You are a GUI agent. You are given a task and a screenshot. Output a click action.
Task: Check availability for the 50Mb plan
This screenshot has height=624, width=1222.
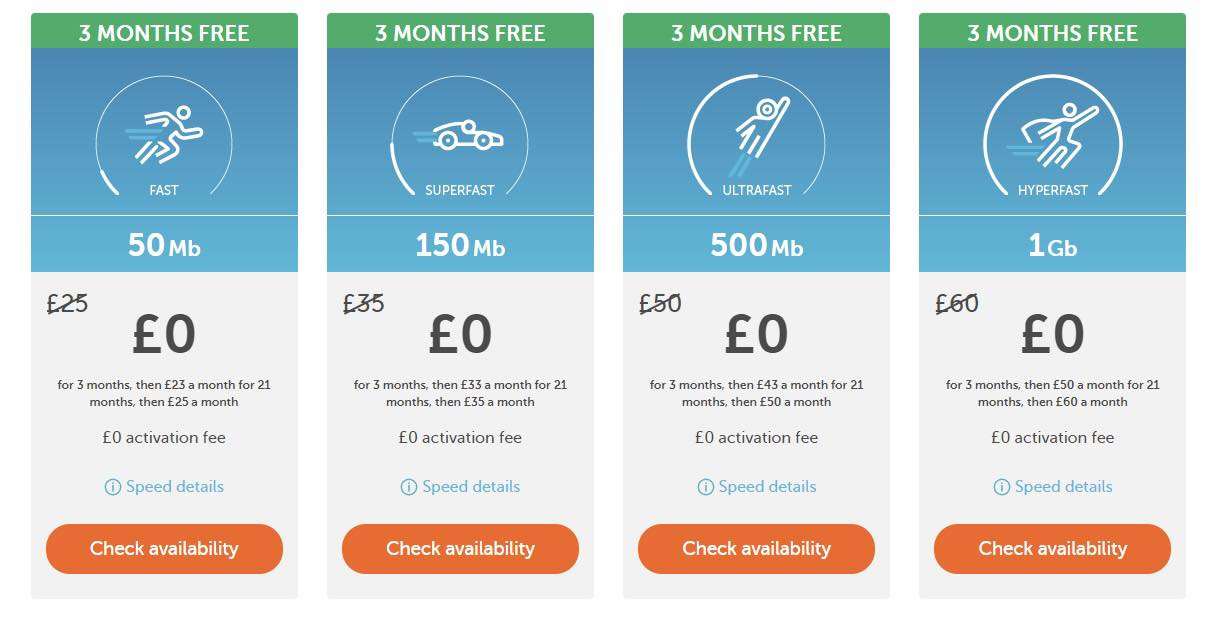click(x=164, y=549)
